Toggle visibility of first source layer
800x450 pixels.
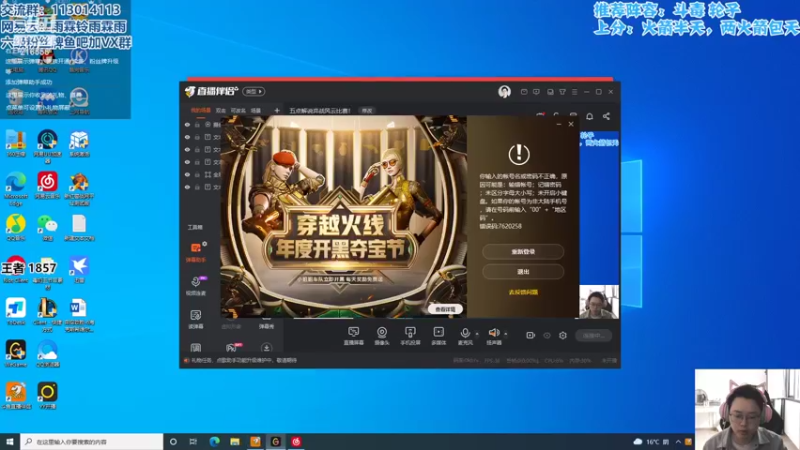tap(187, 124)
